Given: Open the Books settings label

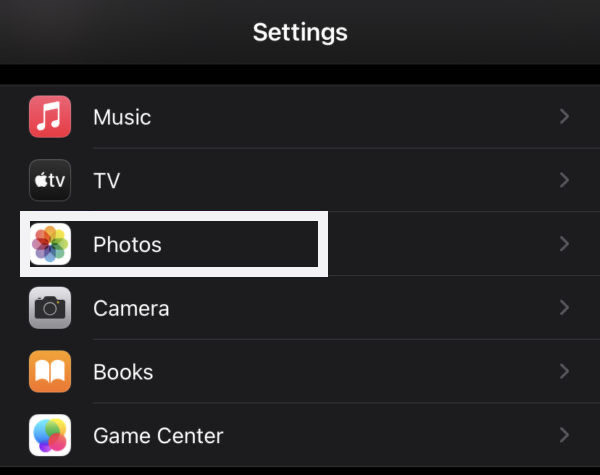Looking at the screenshot, I should click(123, 372).
